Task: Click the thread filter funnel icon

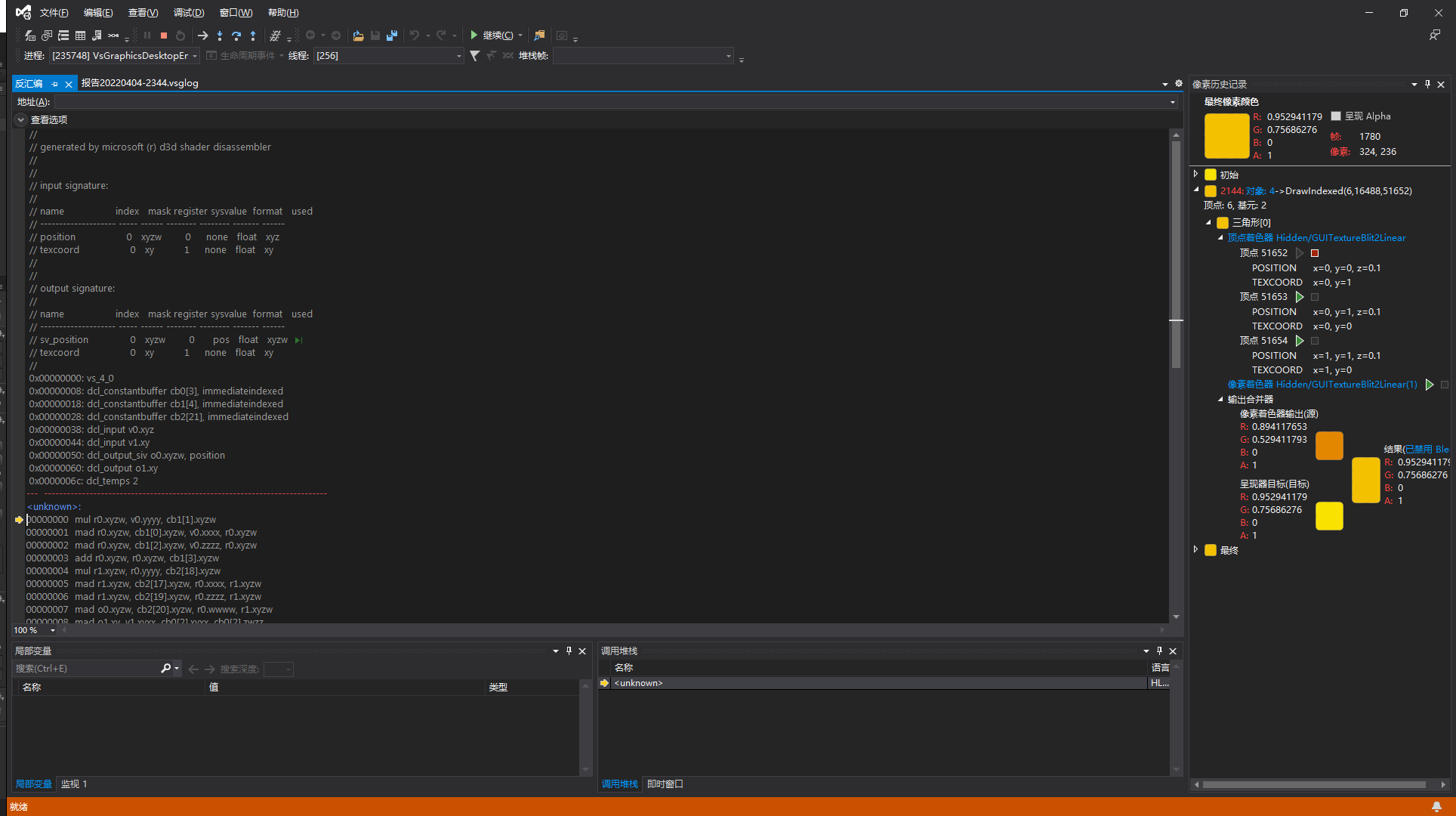Action: (474, 55)
